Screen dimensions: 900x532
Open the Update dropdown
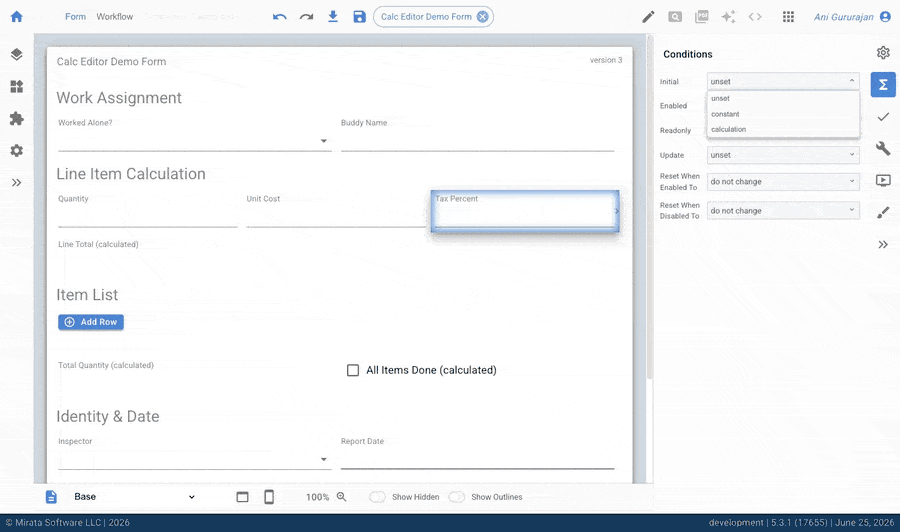click(x=783, y=155)
